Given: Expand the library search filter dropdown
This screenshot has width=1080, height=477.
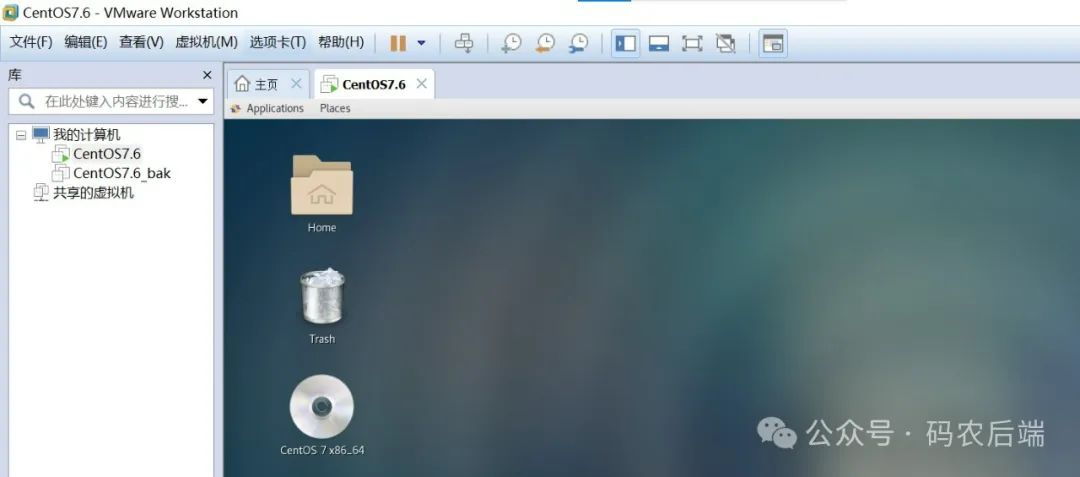Looking at the screenshot, I should tap(202, 102).
